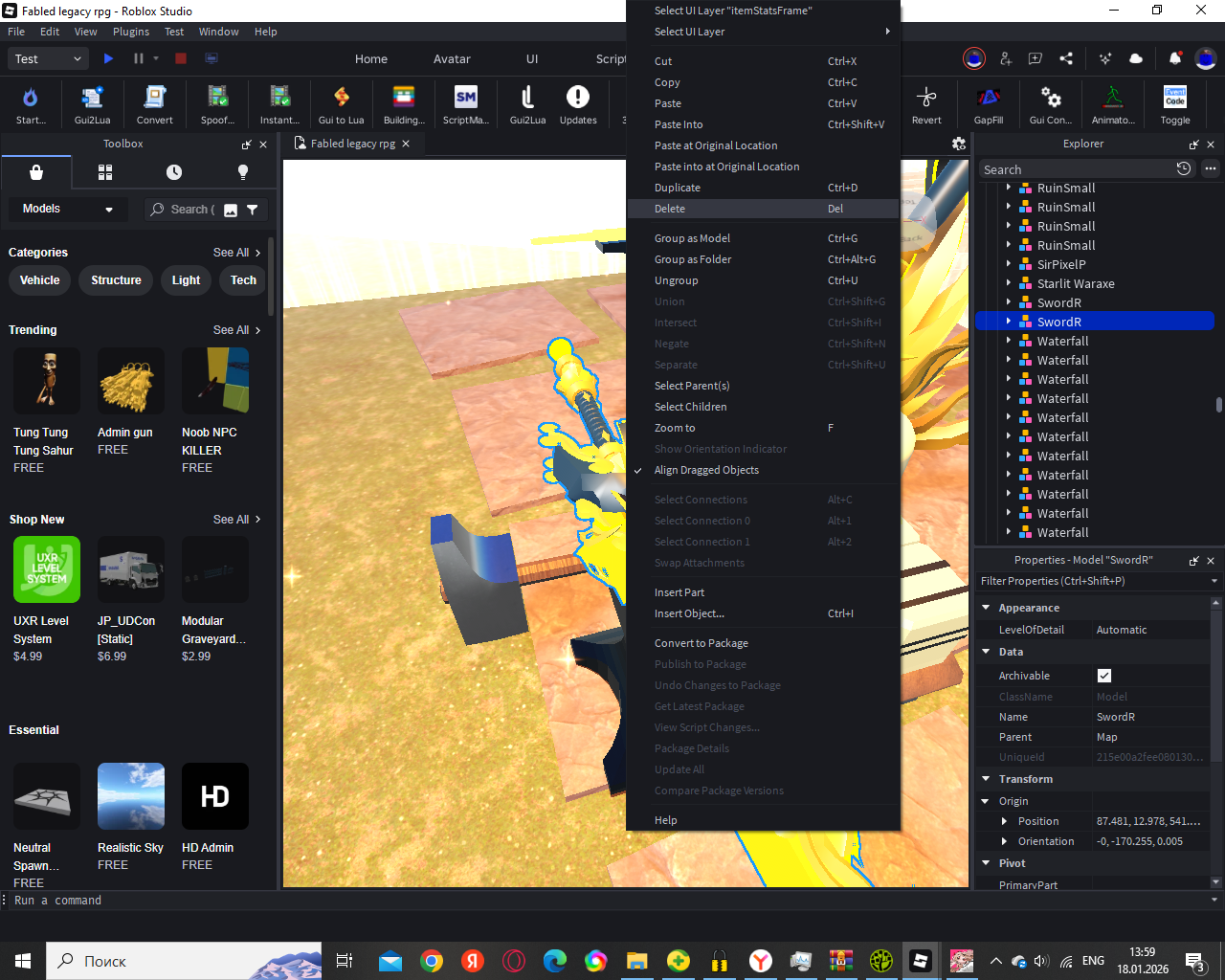Open the Toolbox creations lightbulb tab

(x=243, y=172)
